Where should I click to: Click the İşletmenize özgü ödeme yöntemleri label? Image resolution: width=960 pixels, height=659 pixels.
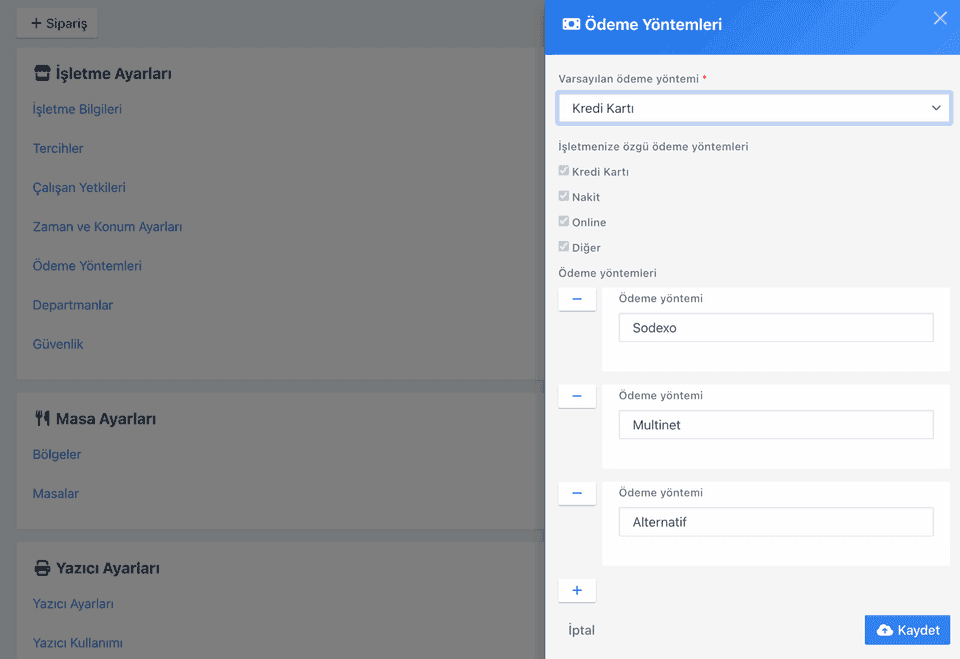653,146
